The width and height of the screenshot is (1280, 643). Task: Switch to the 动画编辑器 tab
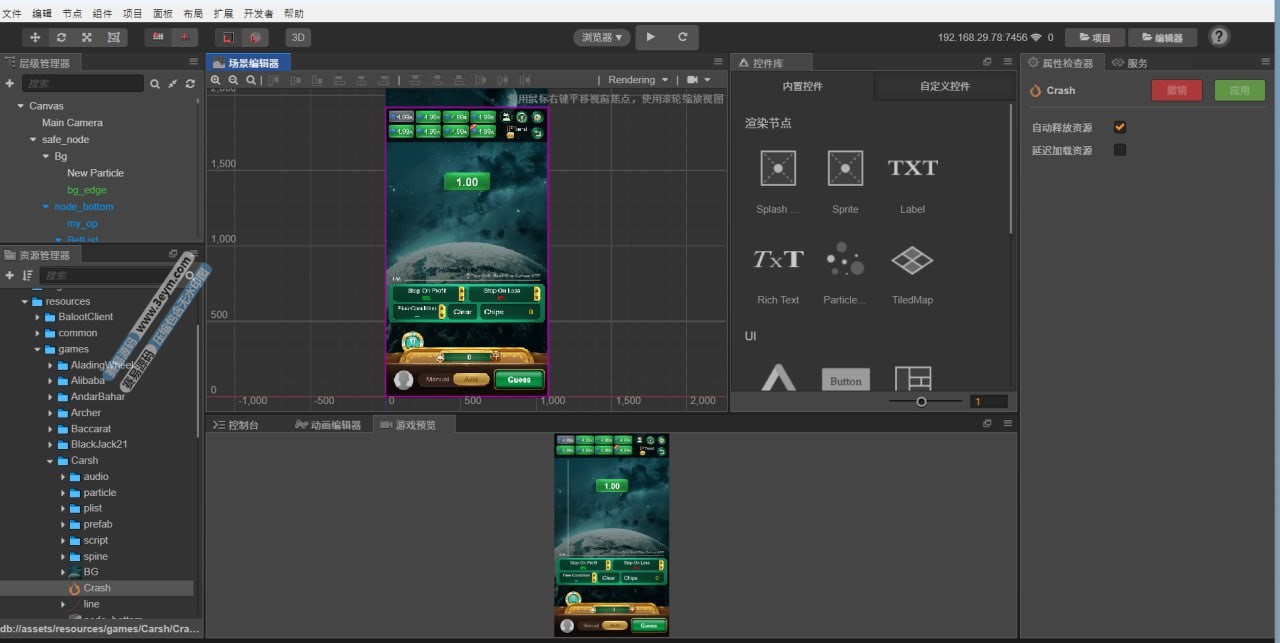click(328, 425)
